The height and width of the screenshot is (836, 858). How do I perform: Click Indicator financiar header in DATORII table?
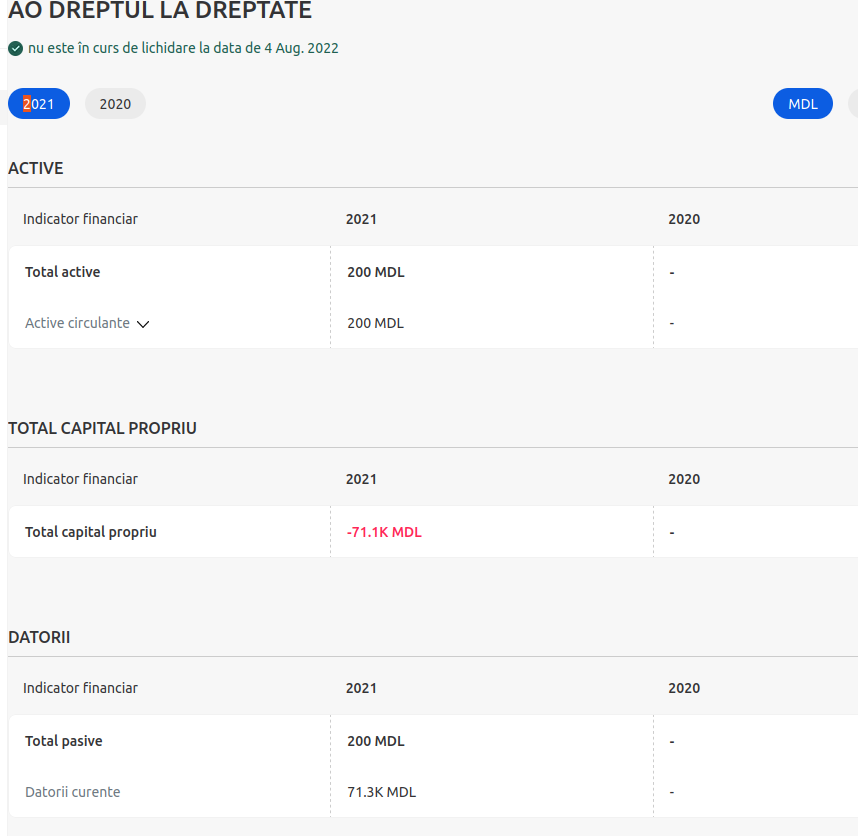point(80,688)
